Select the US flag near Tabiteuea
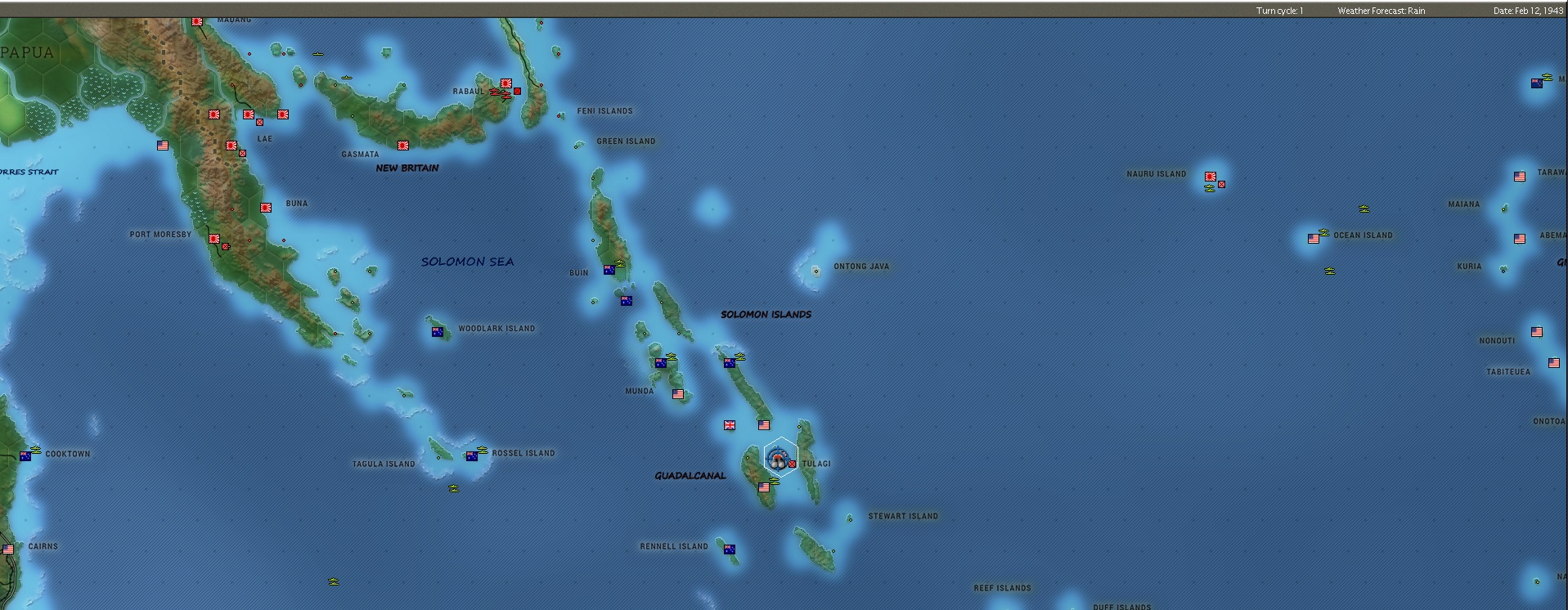 pyautogui.click(x=1554, y=363)
